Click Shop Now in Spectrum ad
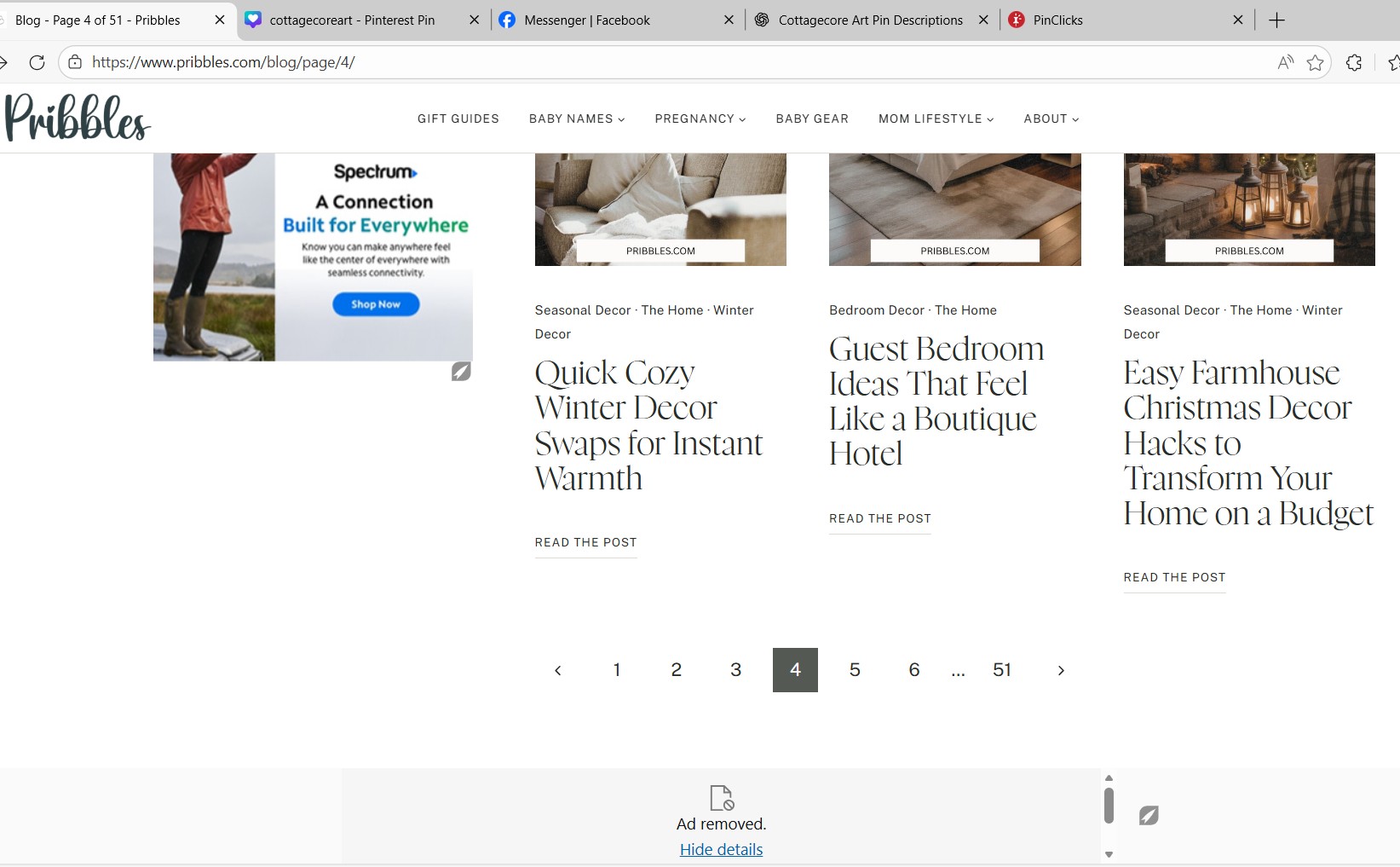Viewport: 1400px width, 867px height. point(376,304)
